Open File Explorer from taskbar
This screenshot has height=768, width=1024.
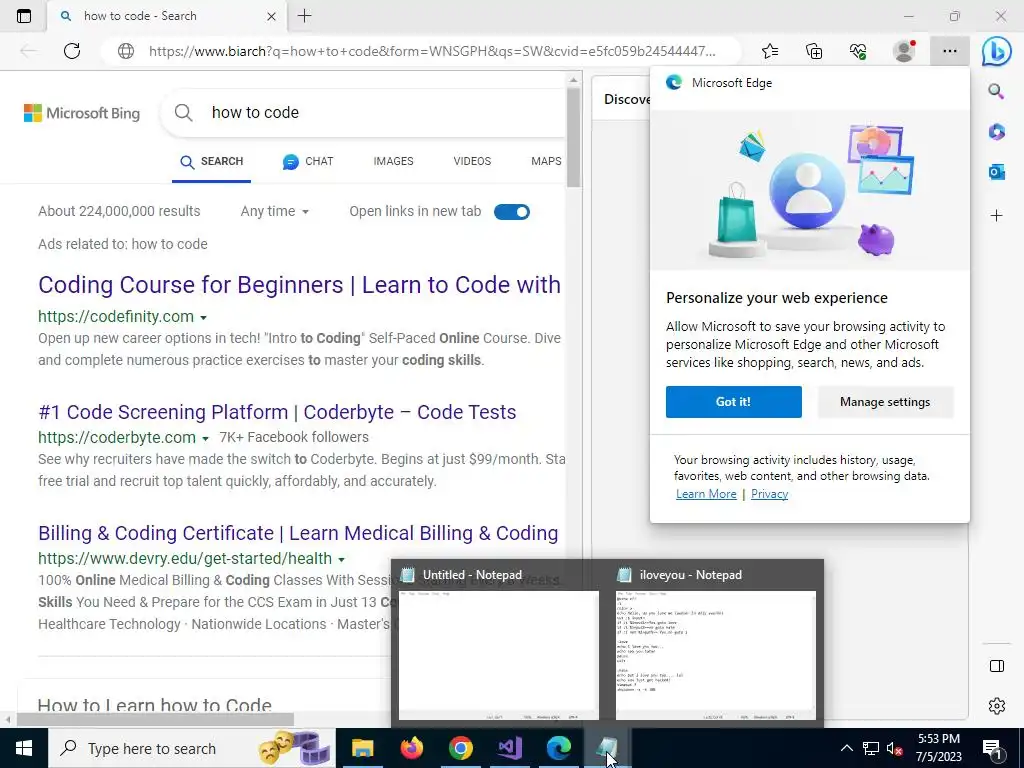coord(362,748)
